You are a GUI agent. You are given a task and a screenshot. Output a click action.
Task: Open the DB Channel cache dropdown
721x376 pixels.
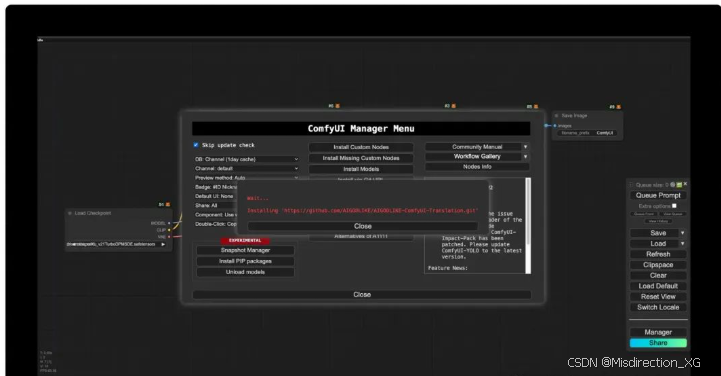246,159
